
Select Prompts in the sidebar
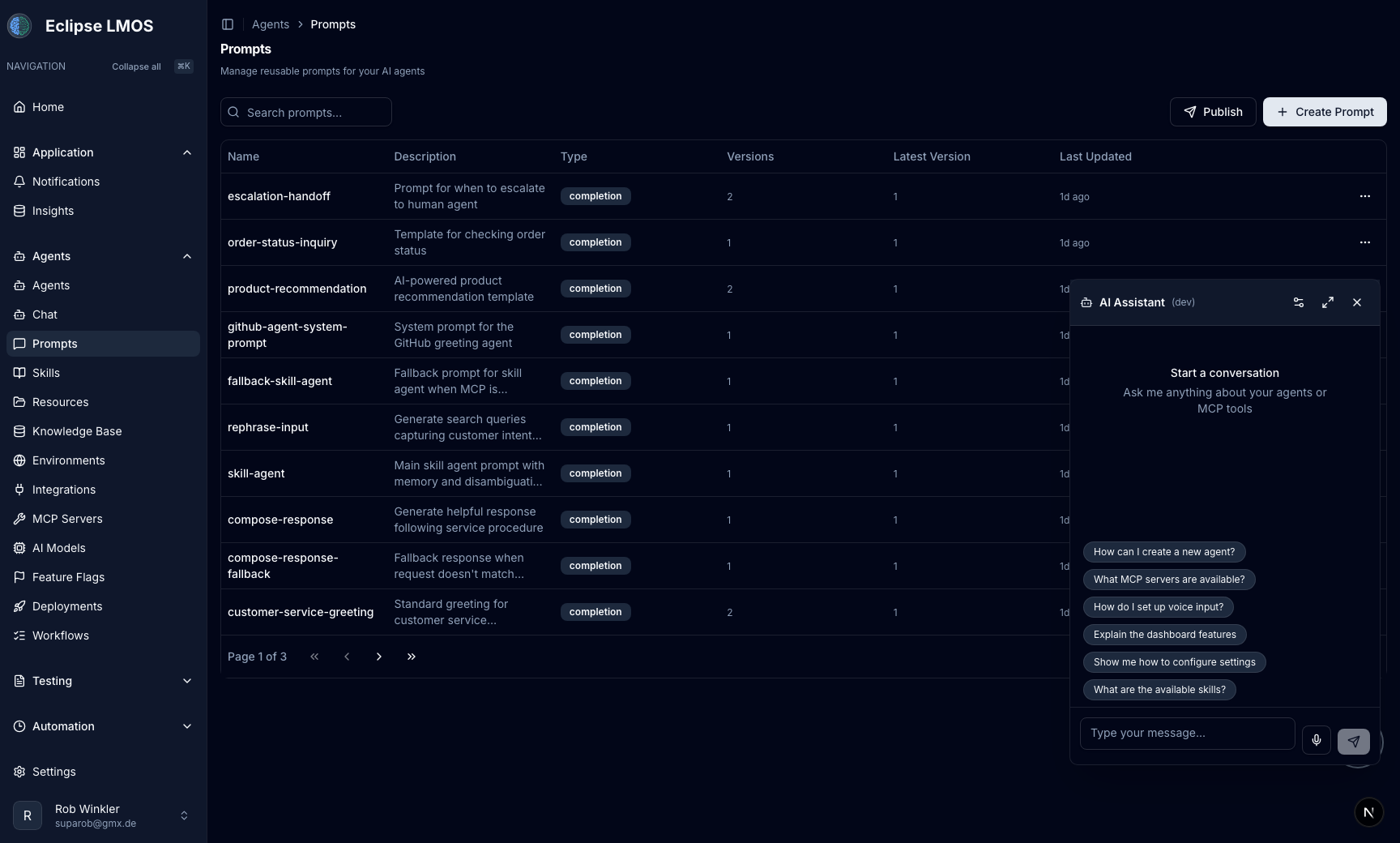click(103, 344)
